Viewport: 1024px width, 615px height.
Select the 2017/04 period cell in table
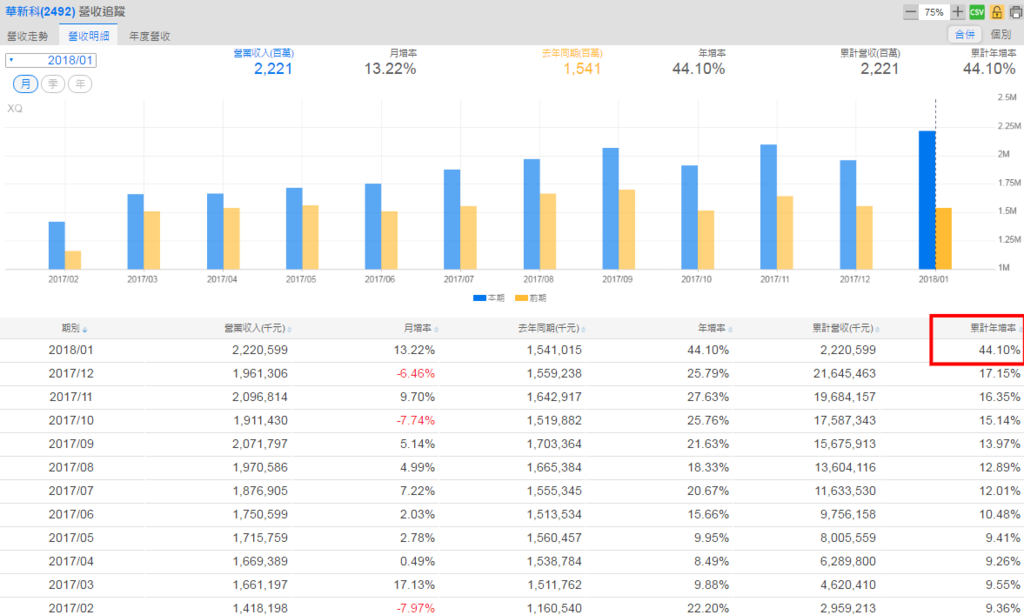71,561
